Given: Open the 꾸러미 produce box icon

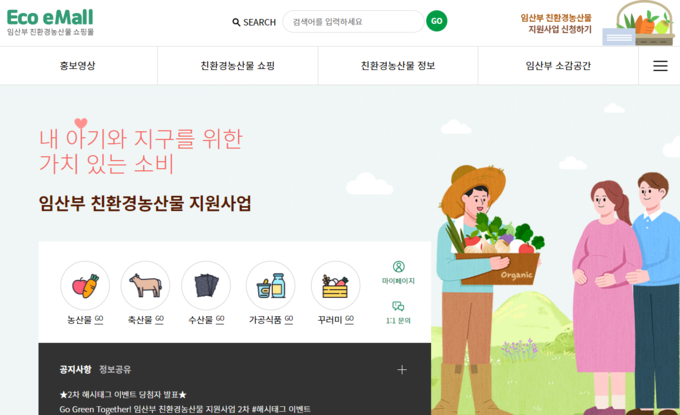Looking at the screenshot, I should click(336, 286).
